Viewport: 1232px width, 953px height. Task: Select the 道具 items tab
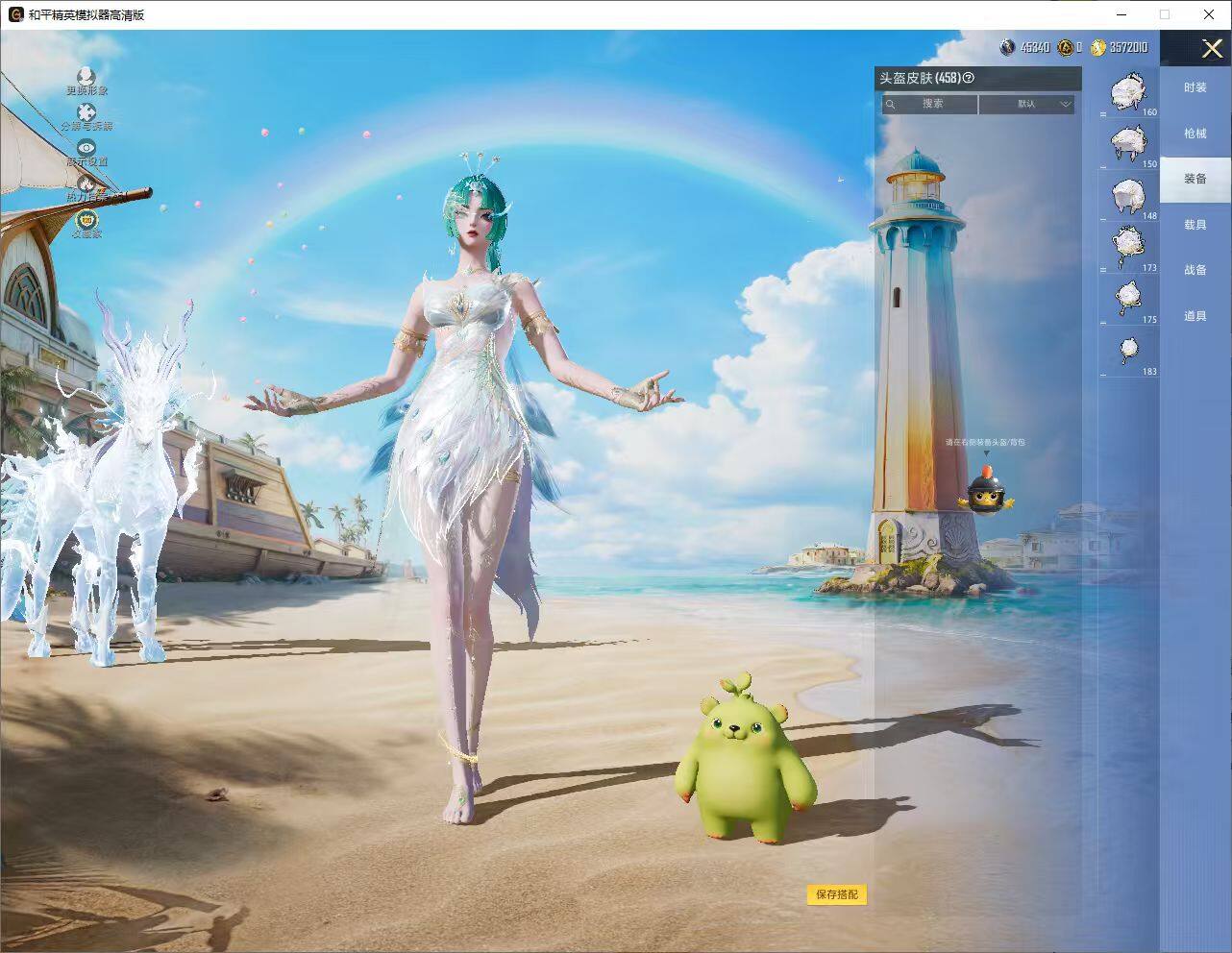[1195, 316]
